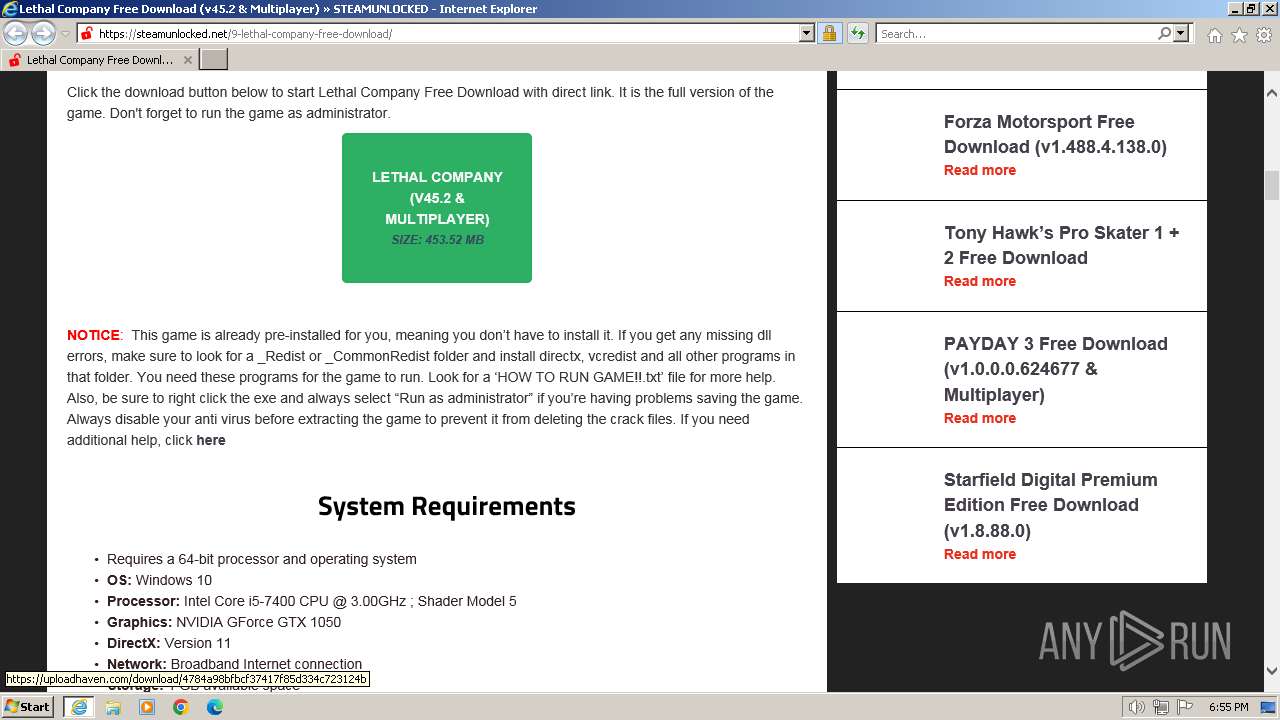Open the media player taskbar icon
Image resolution: width=1280 pixels, height=720 pixels.
(x=147, y=707)
